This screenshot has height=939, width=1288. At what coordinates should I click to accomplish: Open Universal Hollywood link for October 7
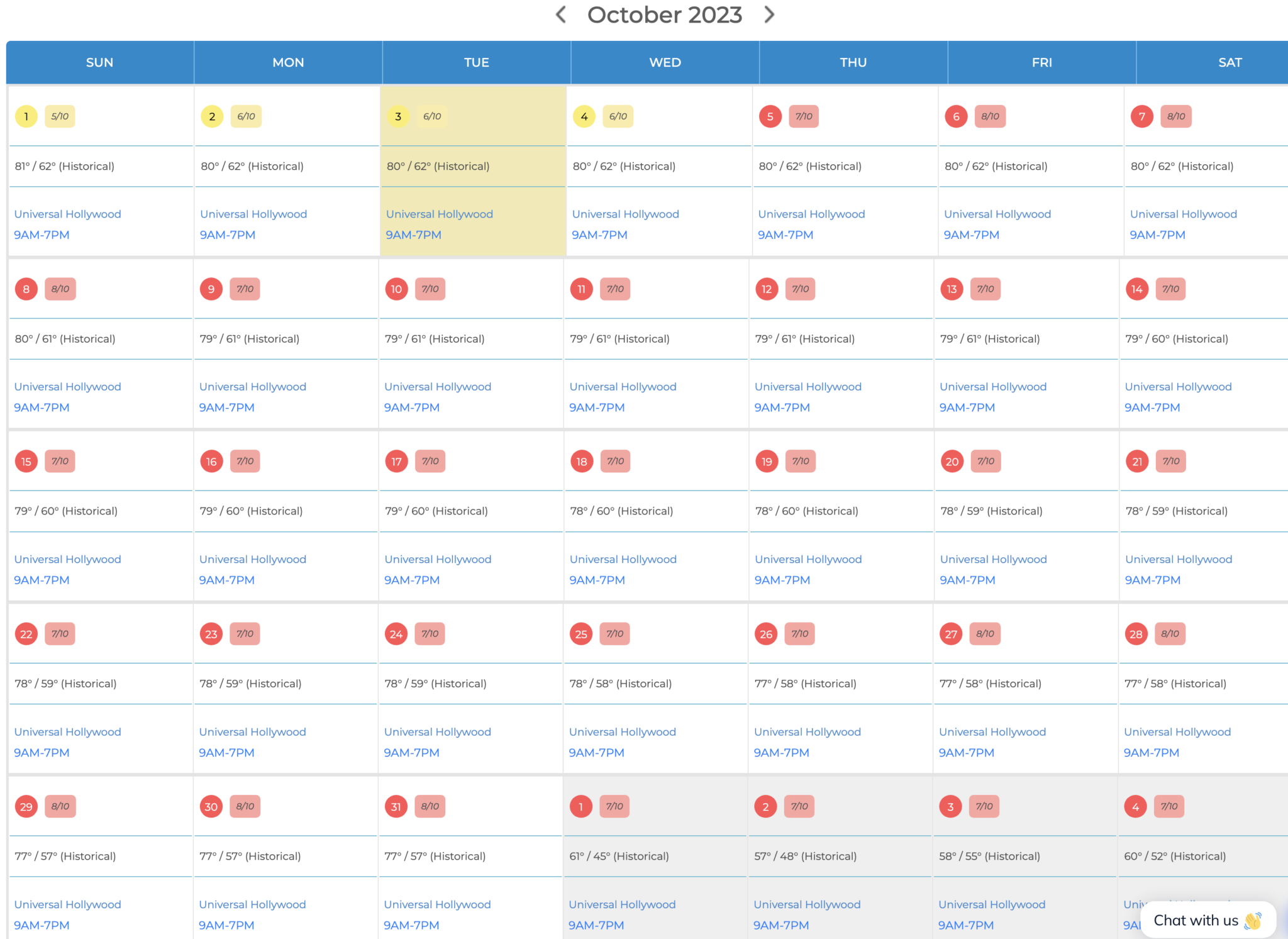pos(1184,214)
